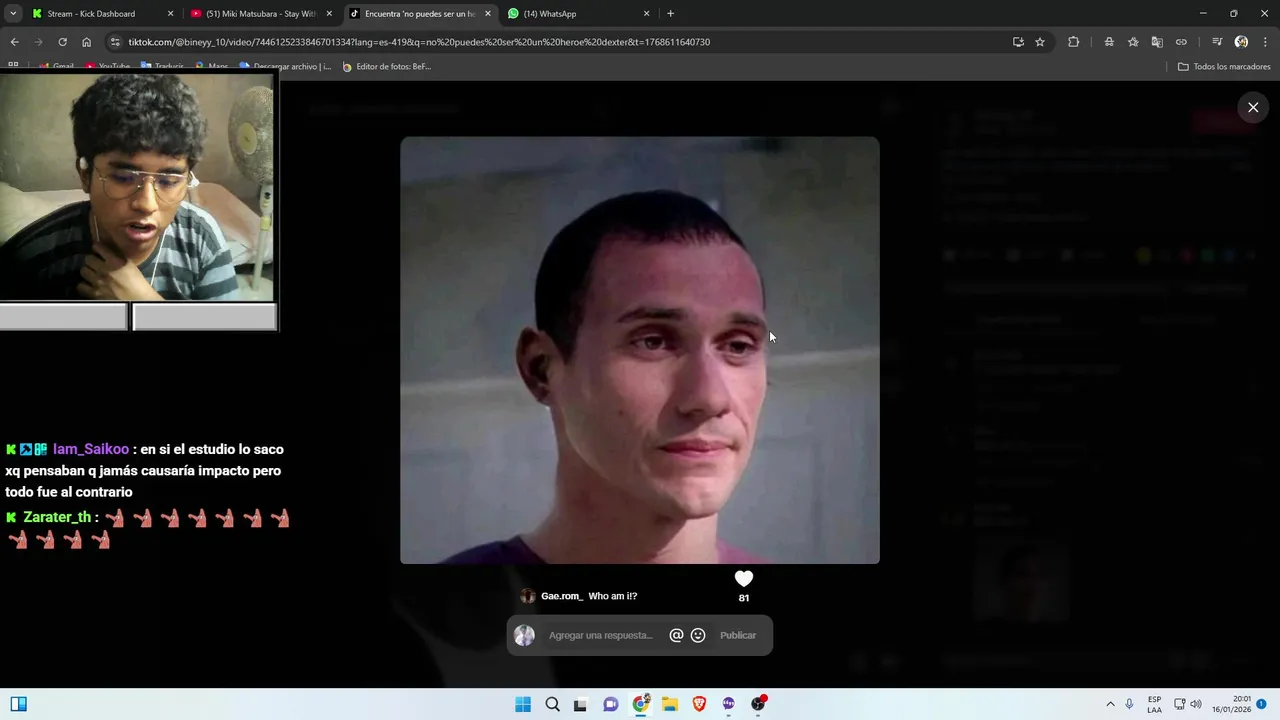Open volume control in system tray
Viewport: 1280px width, 720px height.
point(1195,704)
